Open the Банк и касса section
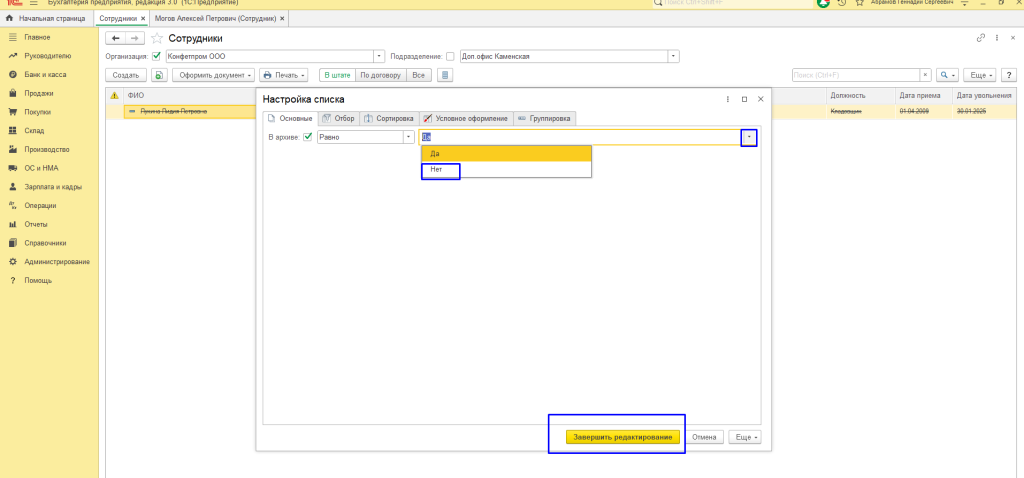Image resolution: width=1024 pixels, height=478 pixels. tap(44, 75)
